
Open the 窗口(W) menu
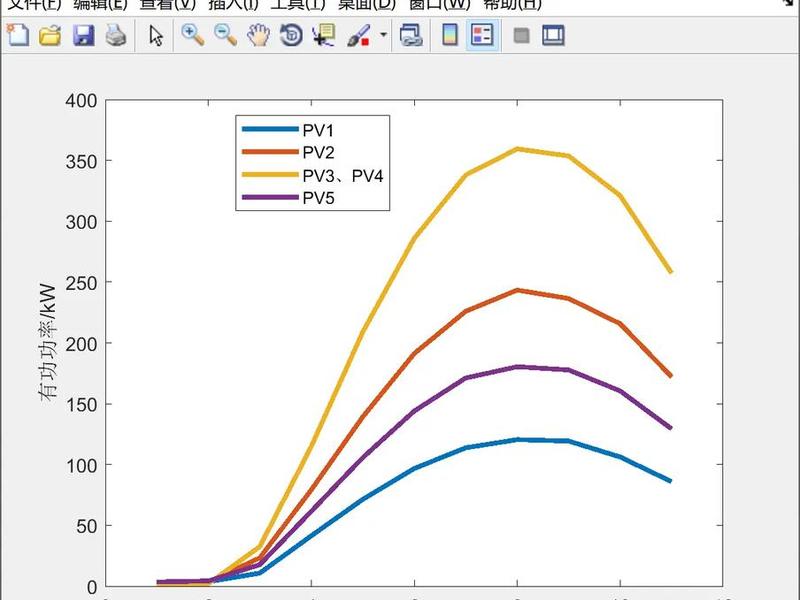(x=440, y=5)
